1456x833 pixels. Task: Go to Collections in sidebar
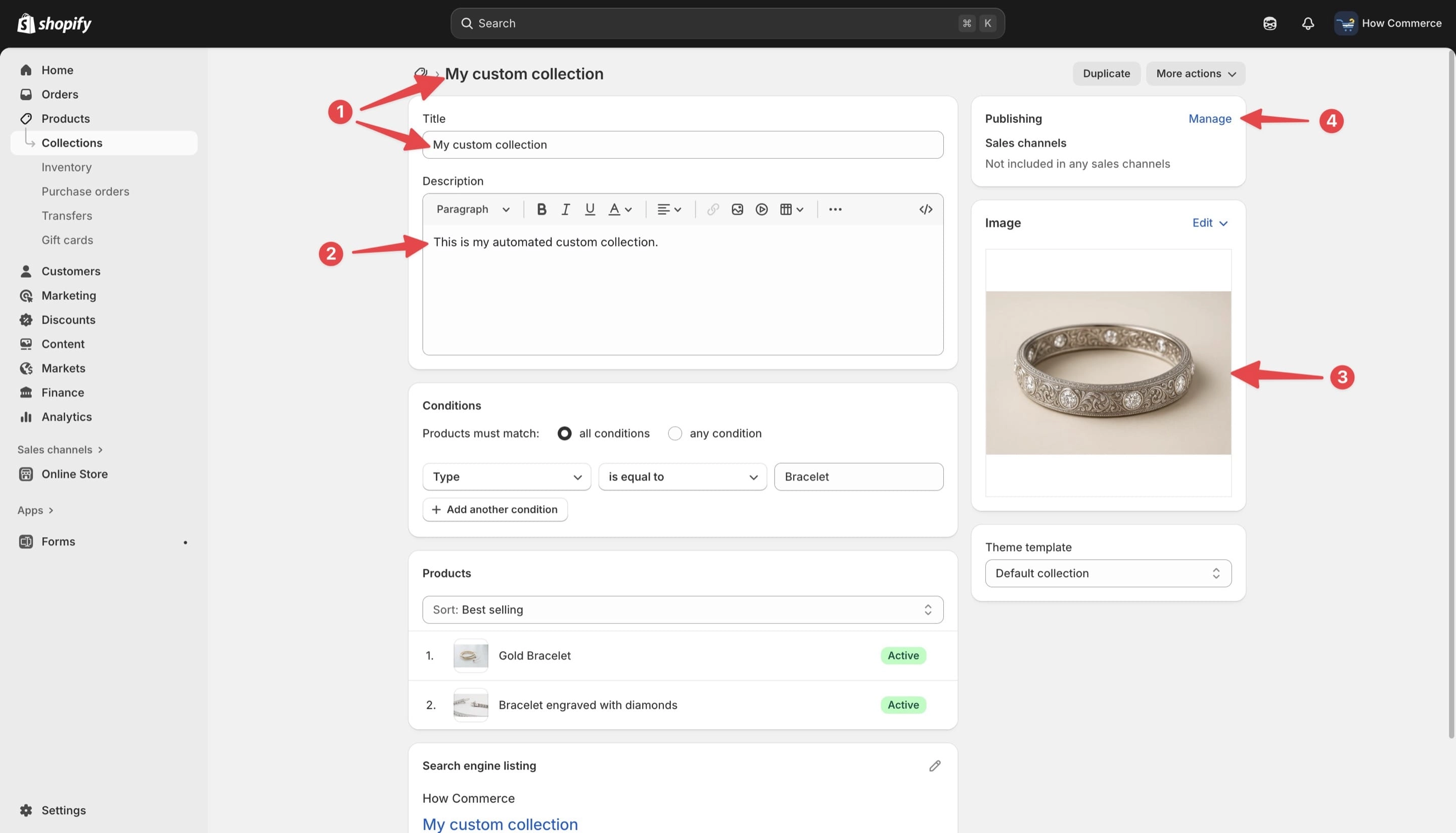coord(104,143)
